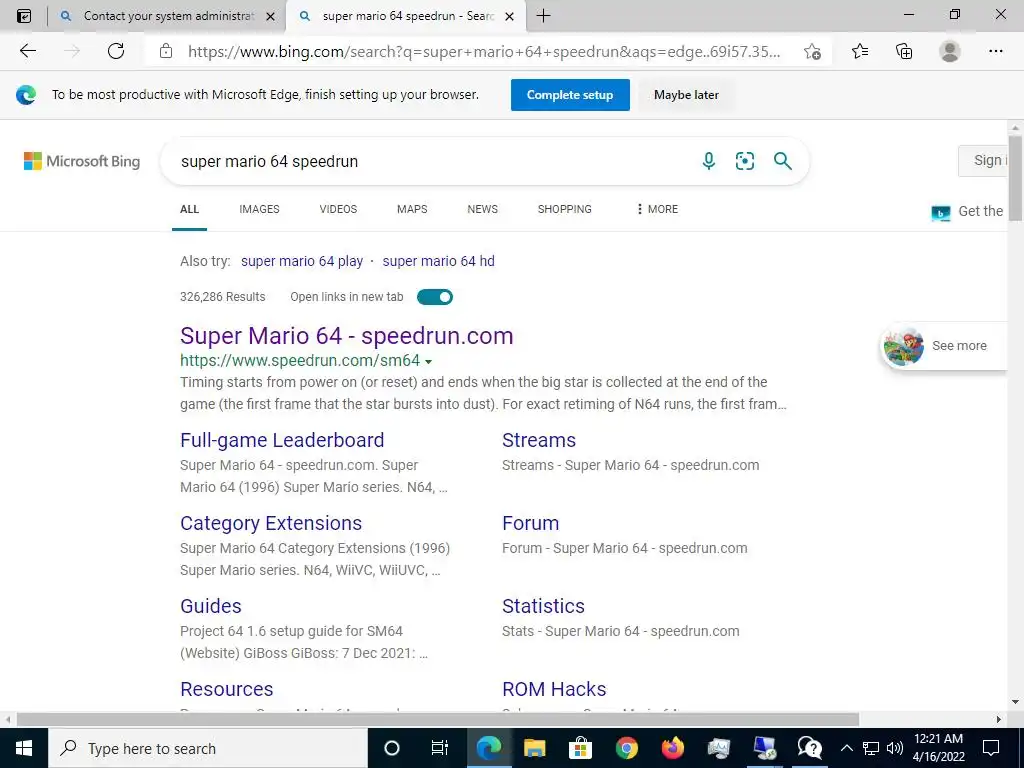Open the browser profile avatar
This screenshot has width=1024, height=768.
[950, 51]
